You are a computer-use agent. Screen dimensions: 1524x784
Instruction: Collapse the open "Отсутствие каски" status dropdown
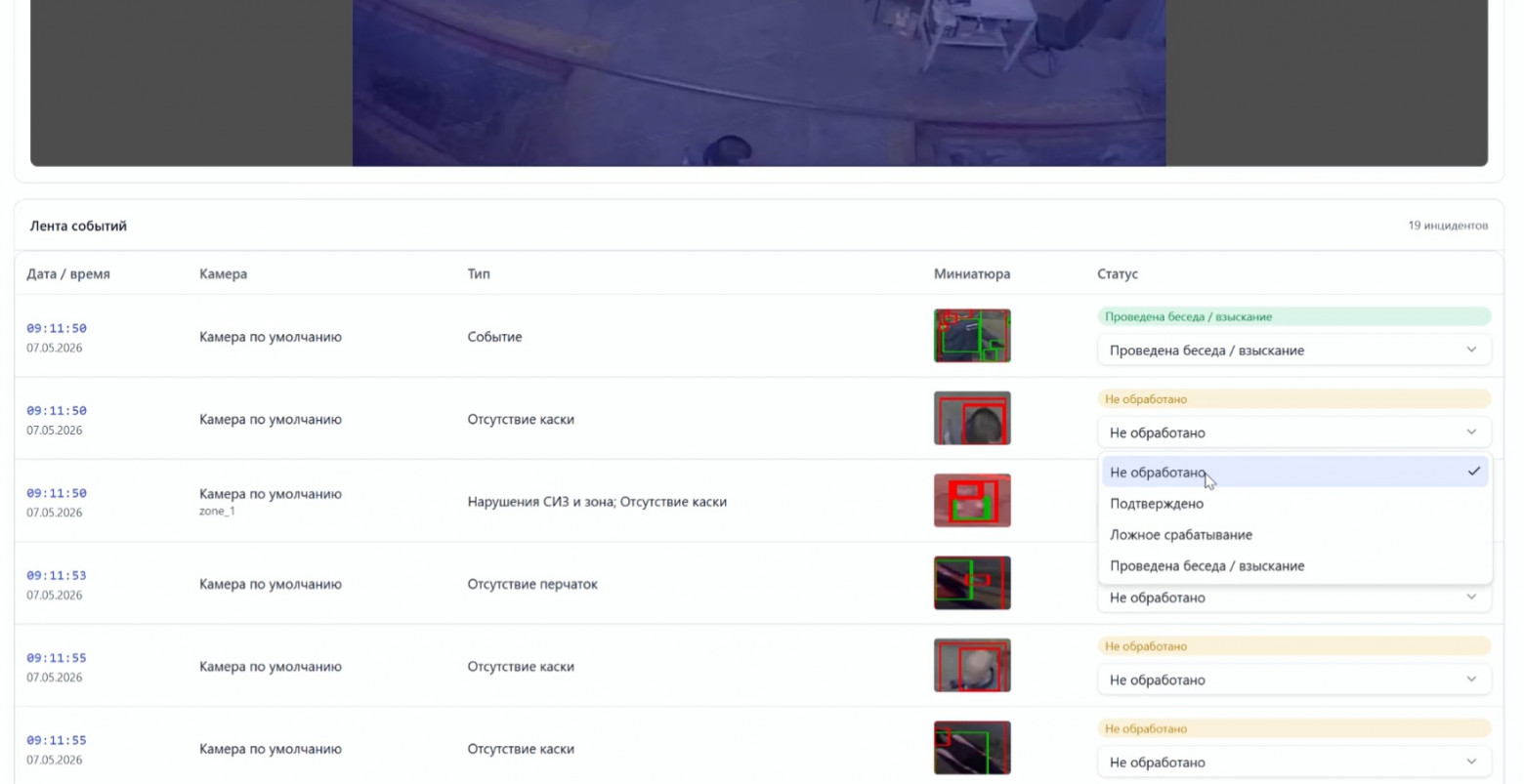pos(1294,433)
